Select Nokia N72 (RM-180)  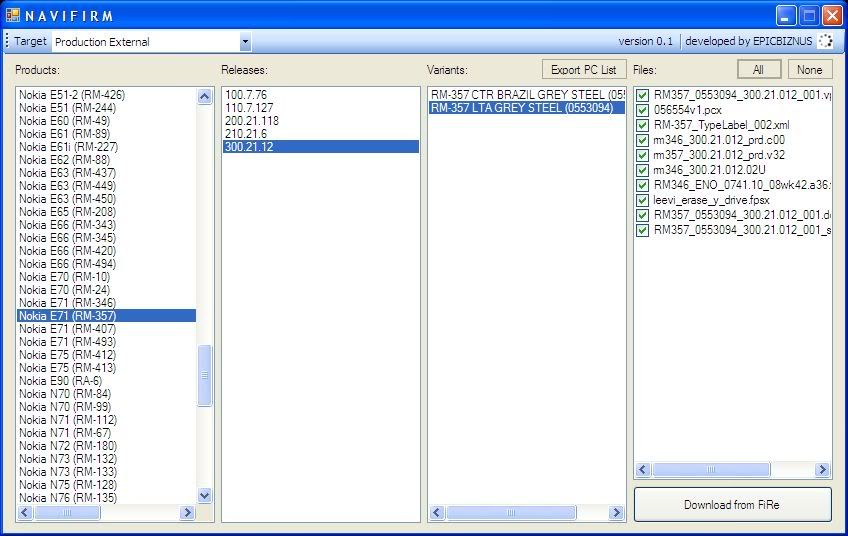[107, 445]
